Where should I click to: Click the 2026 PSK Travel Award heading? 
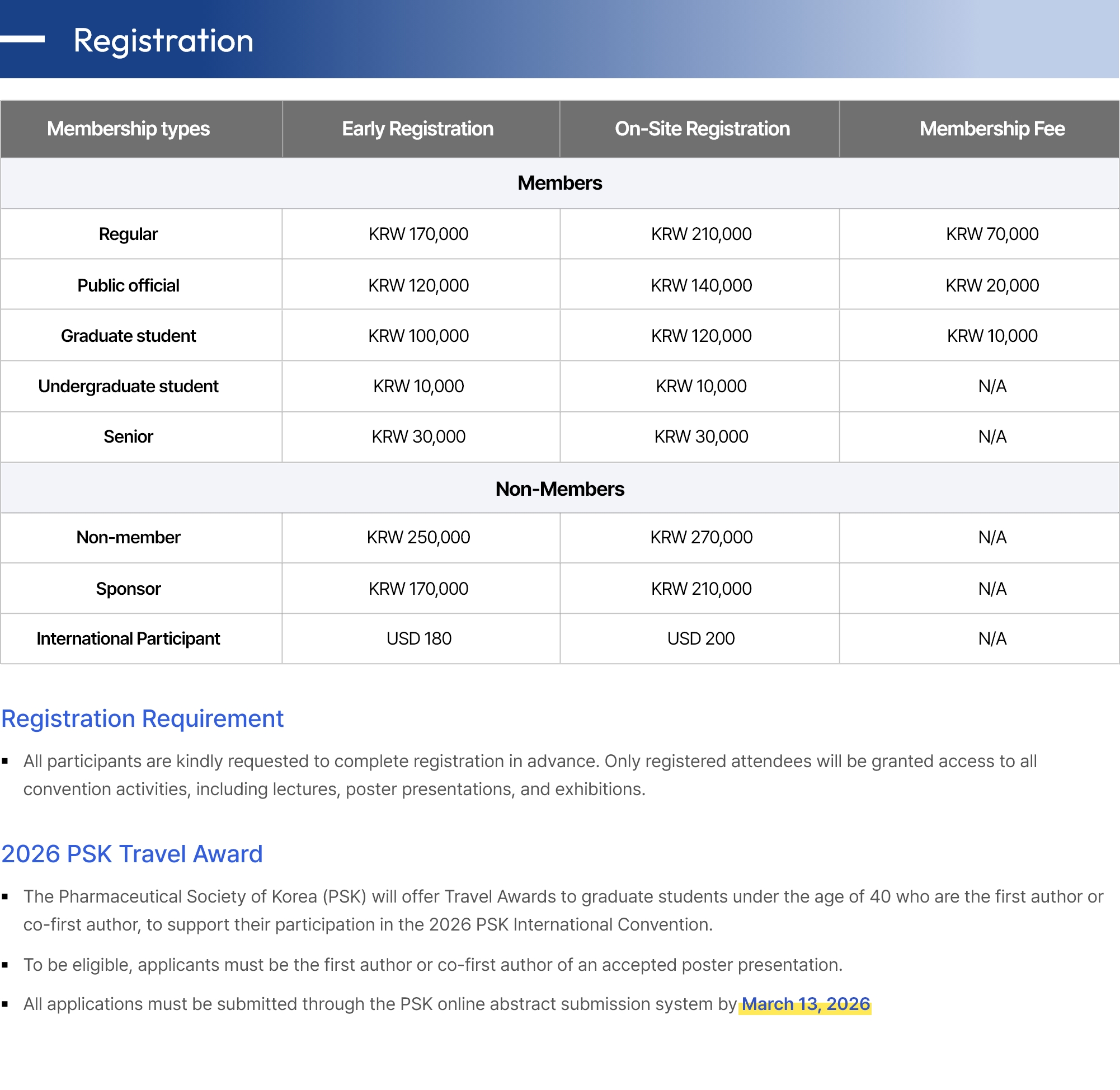[x=131, y=854]
